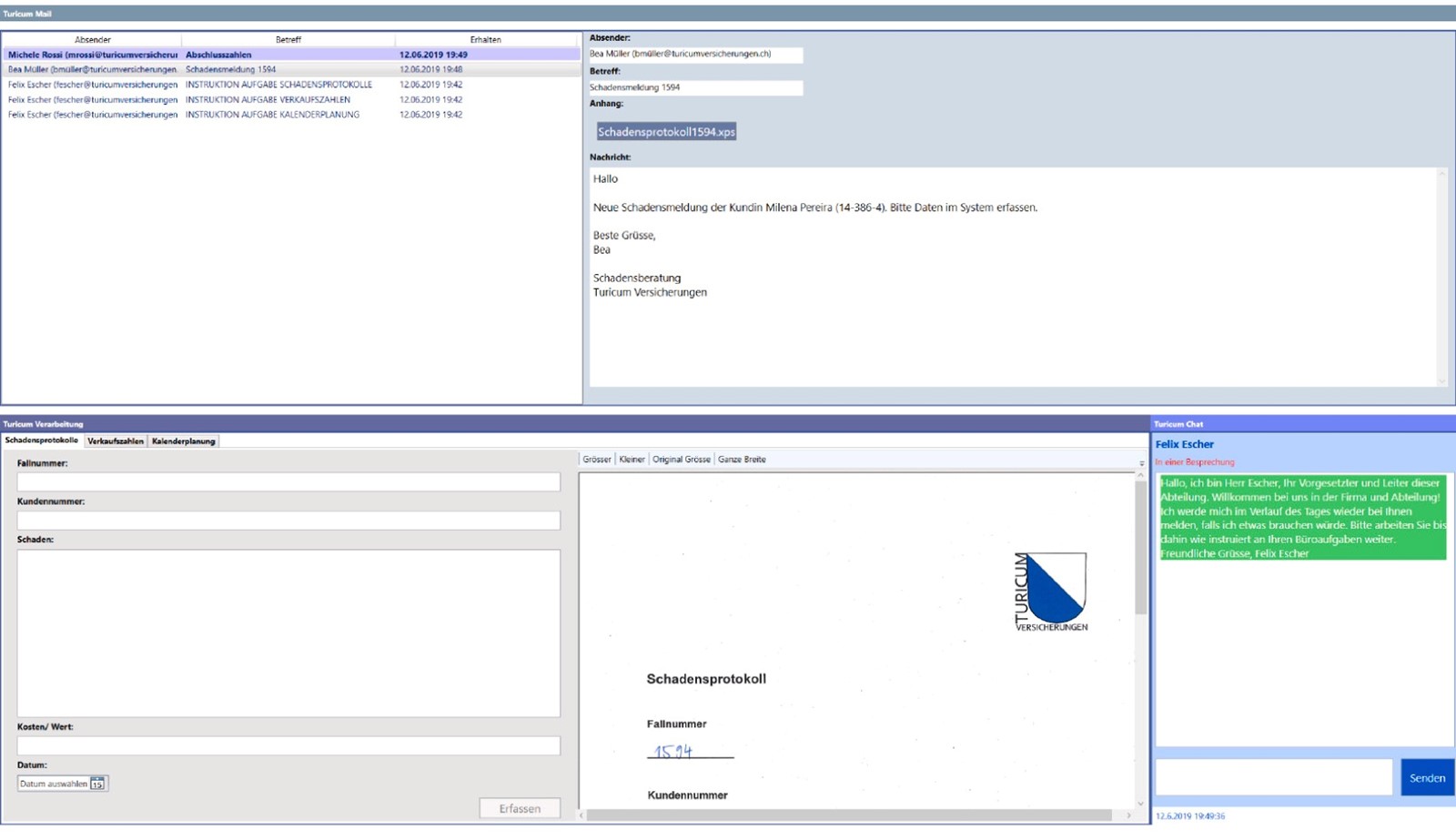1456x840 pixels.
Task: Switch to Kalenderplanung tab
Action: 184,441
